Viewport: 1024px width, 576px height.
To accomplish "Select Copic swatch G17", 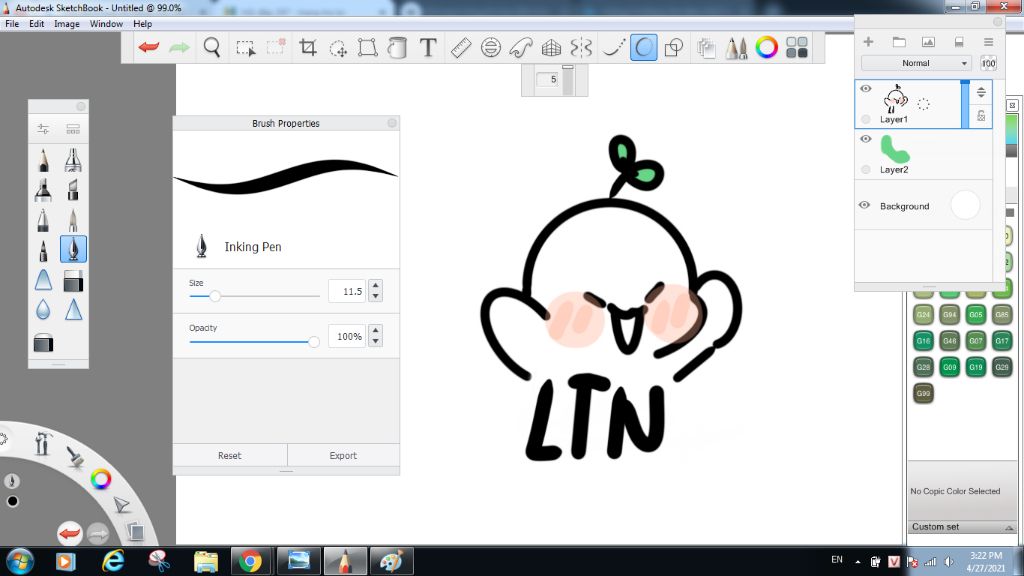I will point(1002,340).
